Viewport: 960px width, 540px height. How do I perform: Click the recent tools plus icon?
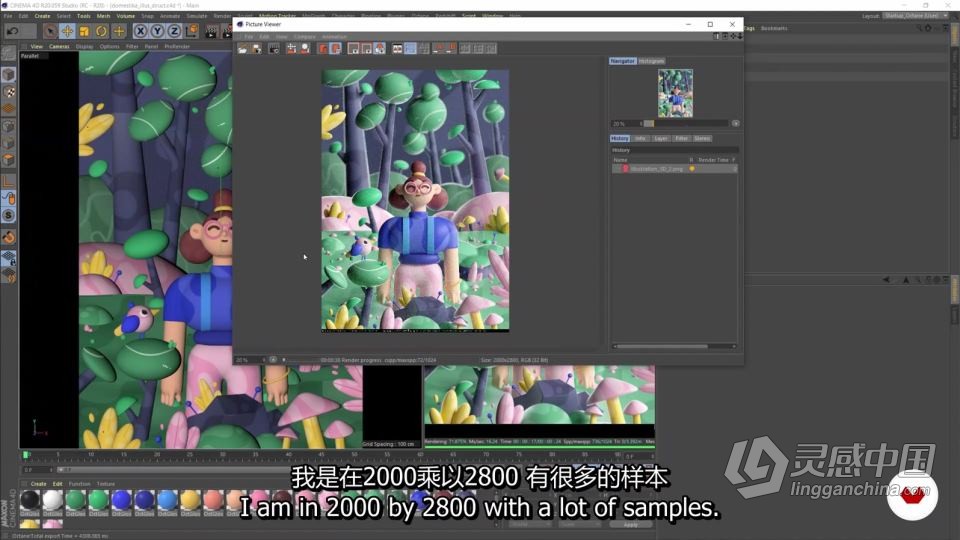point(119,31)
